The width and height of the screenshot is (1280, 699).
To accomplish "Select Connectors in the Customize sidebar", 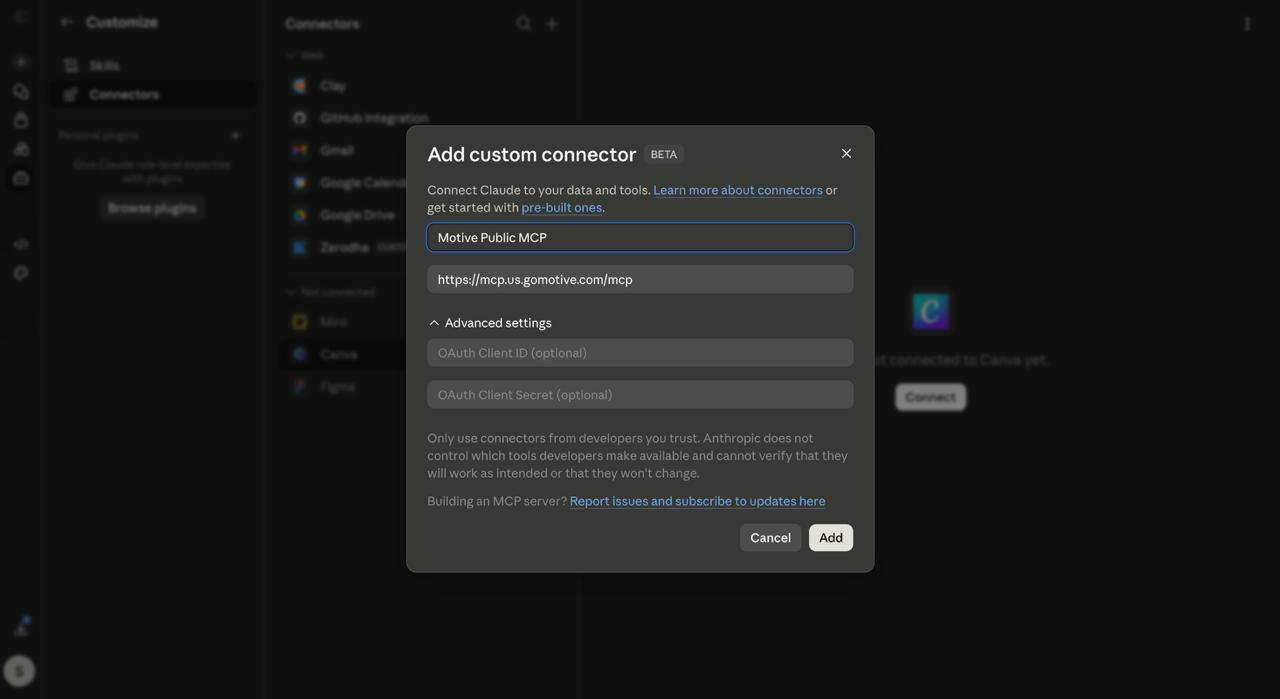I will [x=153, y=95].
